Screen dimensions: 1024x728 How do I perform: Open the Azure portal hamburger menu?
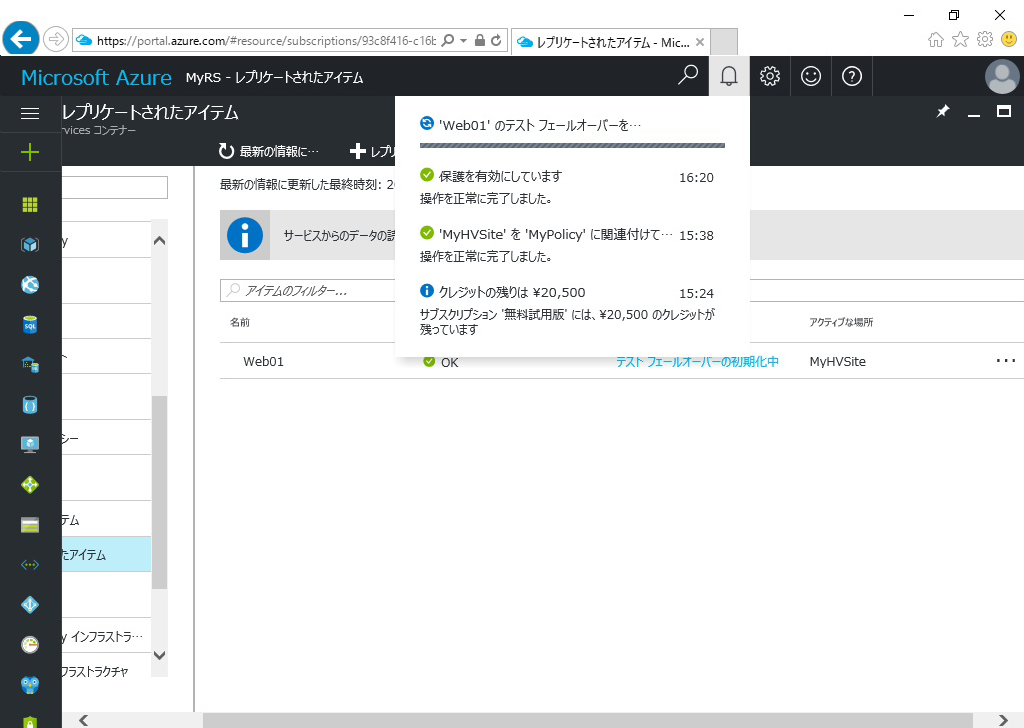(30, 114)
